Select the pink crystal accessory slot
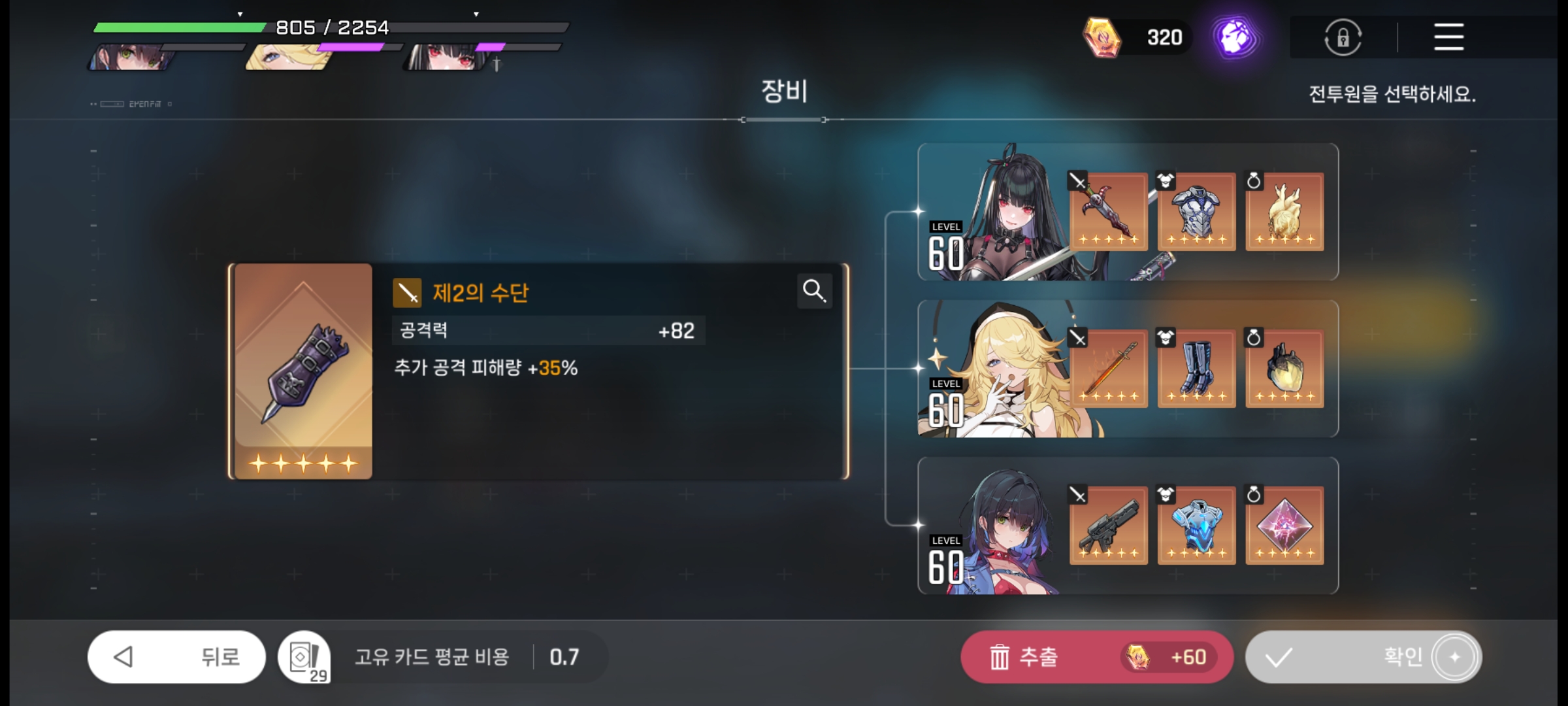Screen dimensions: 1568x706 point(1284,525)
